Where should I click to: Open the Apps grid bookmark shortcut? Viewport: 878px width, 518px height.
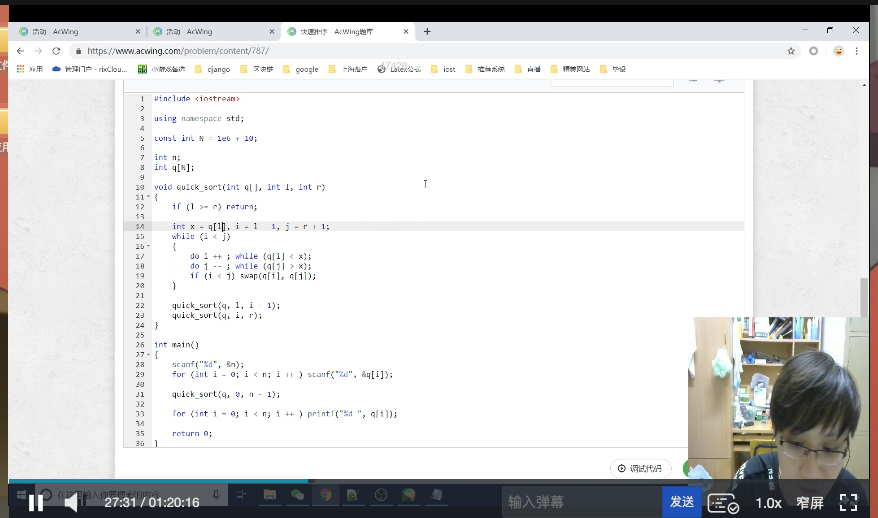[29, 69]
